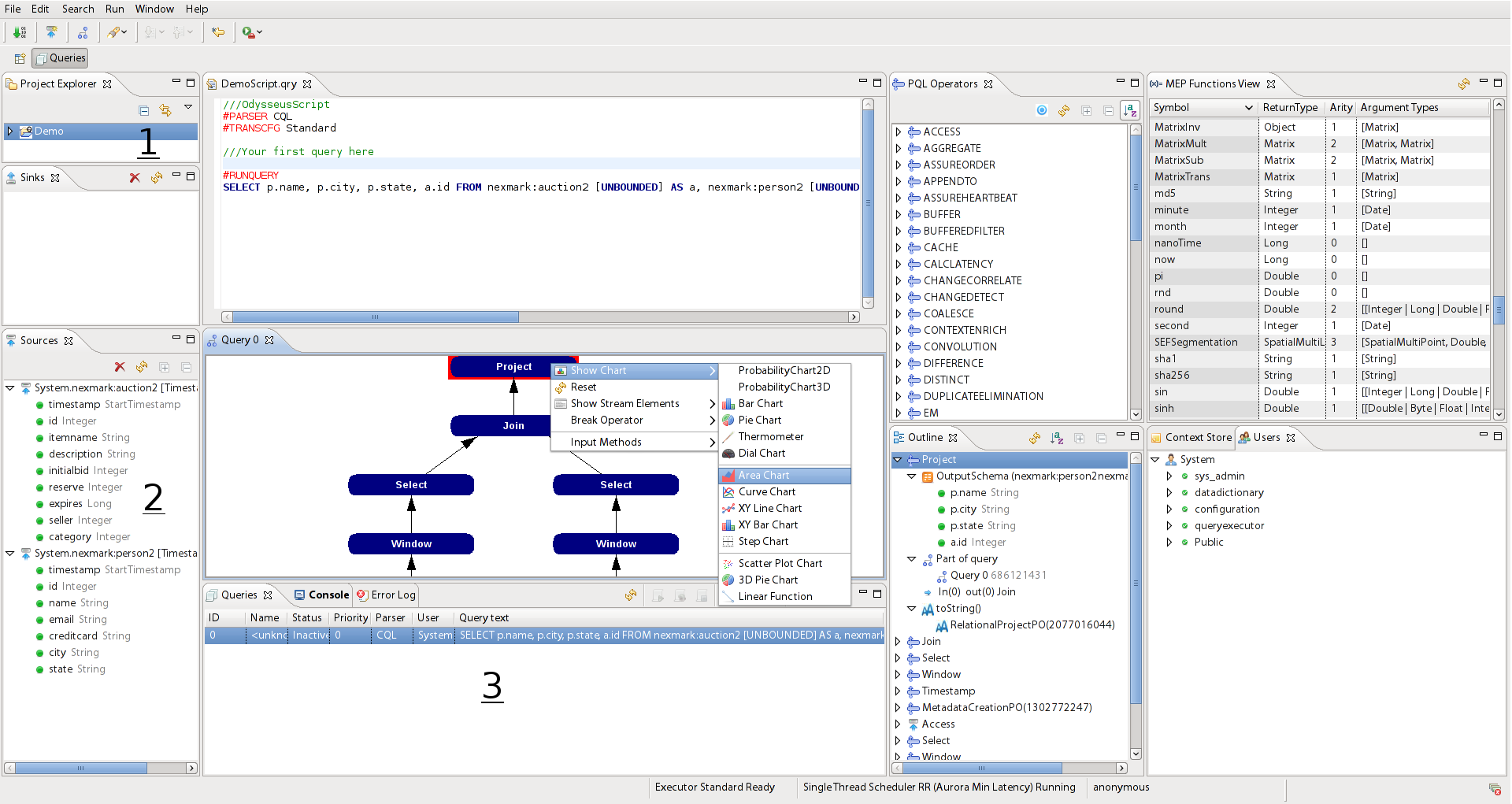Image resolution: width=1512 pixels, height=804 pixels.
Task: Click the red X remove icon in Sources
Action: pyautogui.click(x=120, y=367)
